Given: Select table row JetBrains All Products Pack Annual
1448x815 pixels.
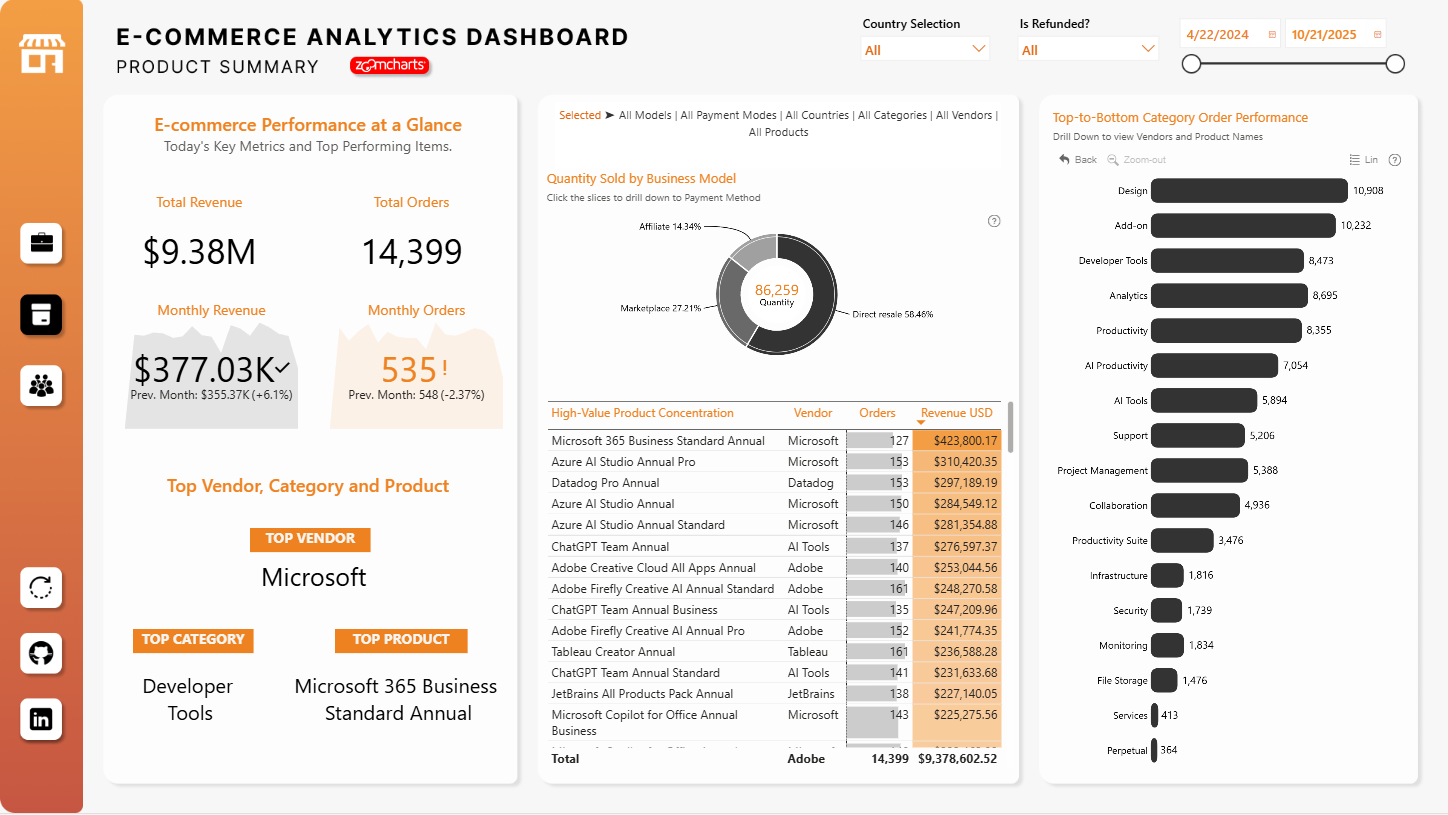Looking at the screenshot, I should 775,694.
